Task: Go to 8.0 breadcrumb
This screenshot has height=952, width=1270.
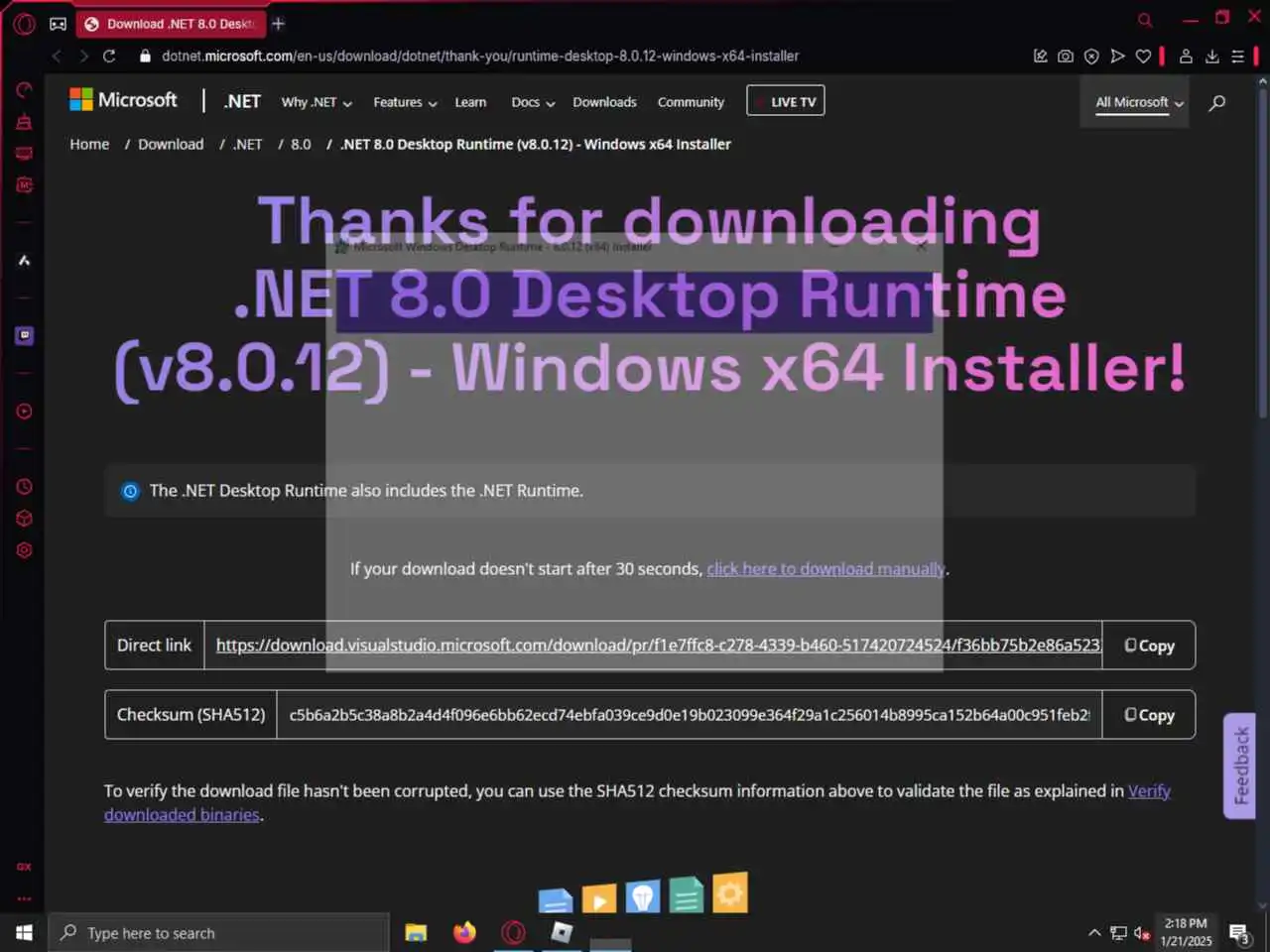Action: (x=301, y=144)
